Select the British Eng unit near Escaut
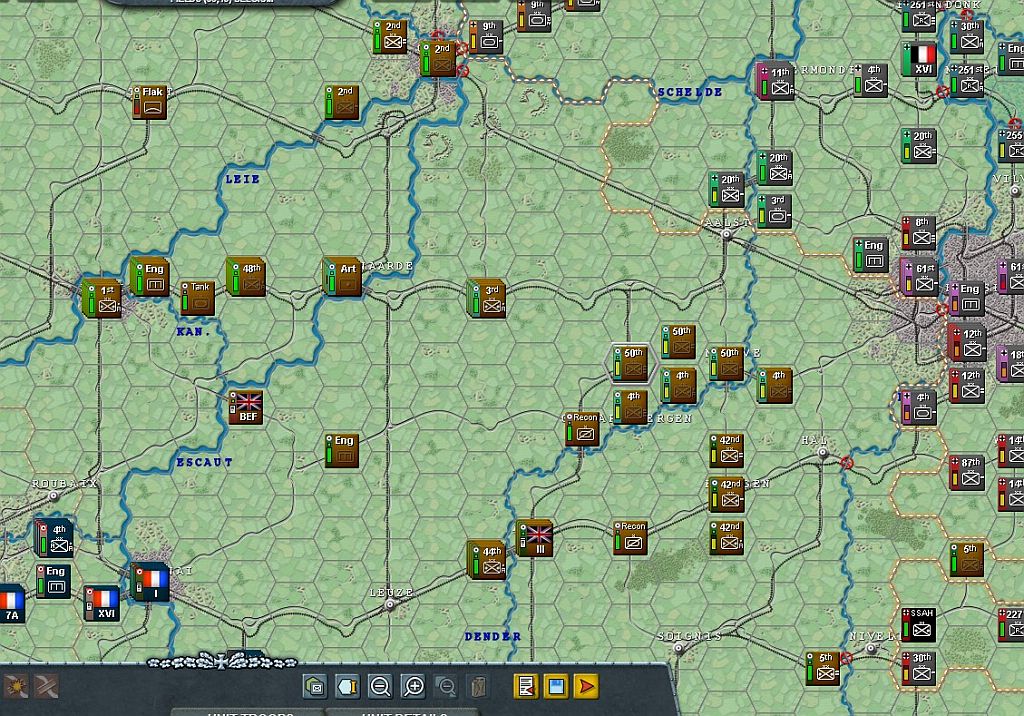Viewport: 1024px width, 716px height. click(342, 451)
